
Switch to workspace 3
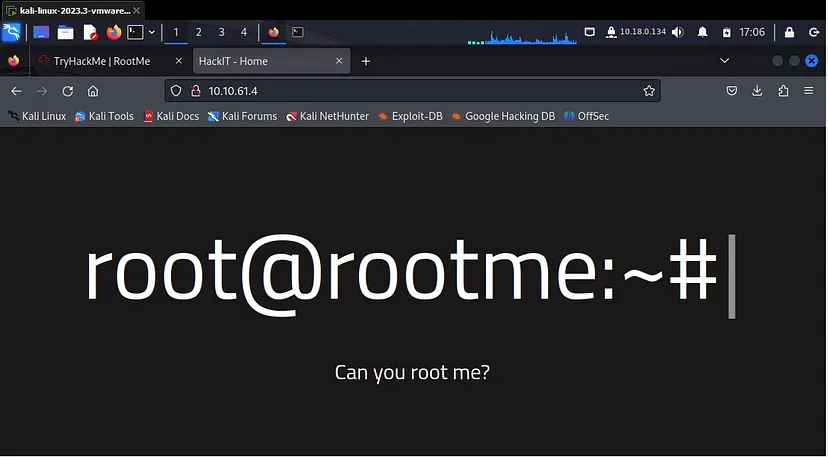coord(221,32)
